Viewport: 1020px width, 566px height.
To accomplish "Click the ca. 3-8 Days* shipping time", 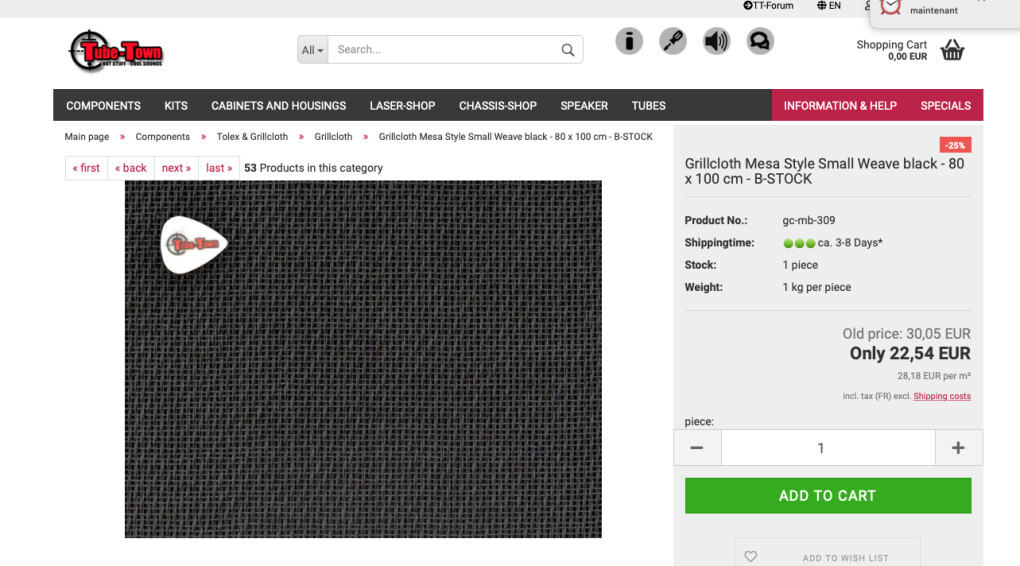I will 850,243.
